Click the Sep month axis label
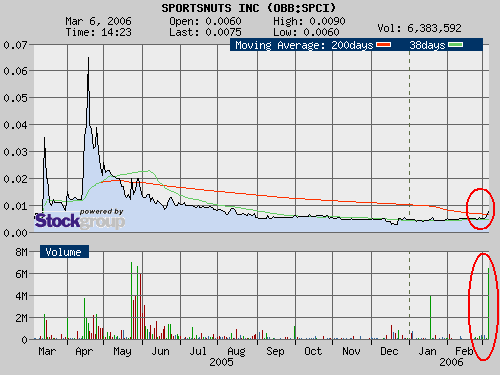Screen dimensions: 500x375 click(275, 352)
